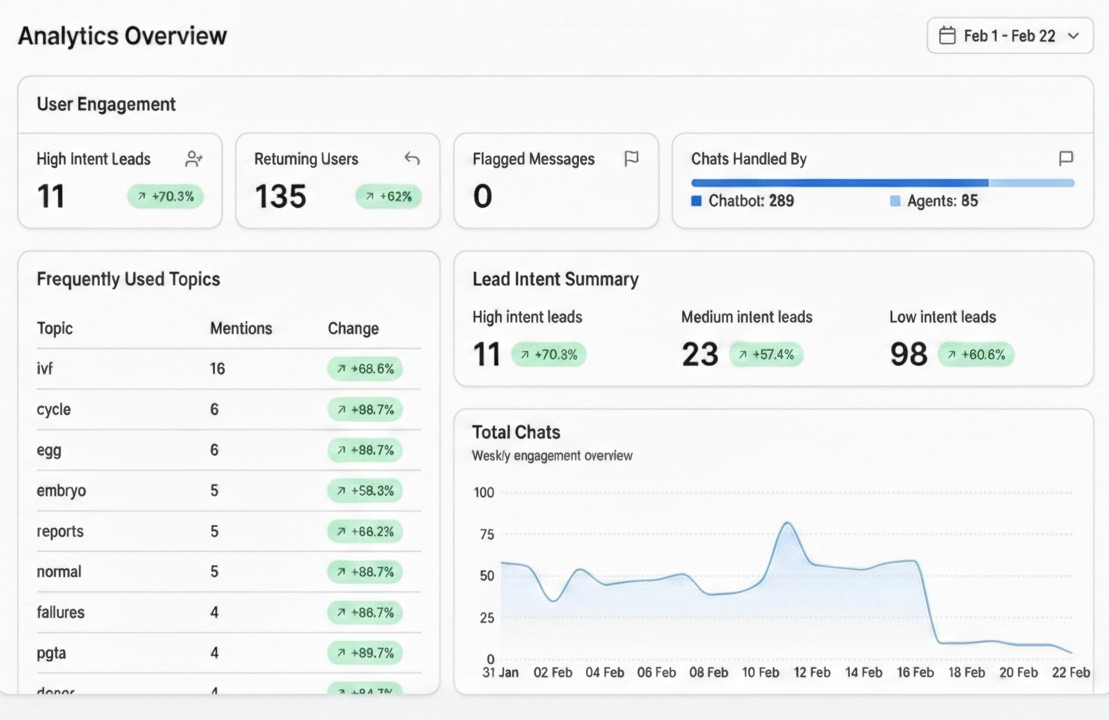Click the flag icon on Flagged Messages card
Viewport: 1109px width, 720px height.
631,158
